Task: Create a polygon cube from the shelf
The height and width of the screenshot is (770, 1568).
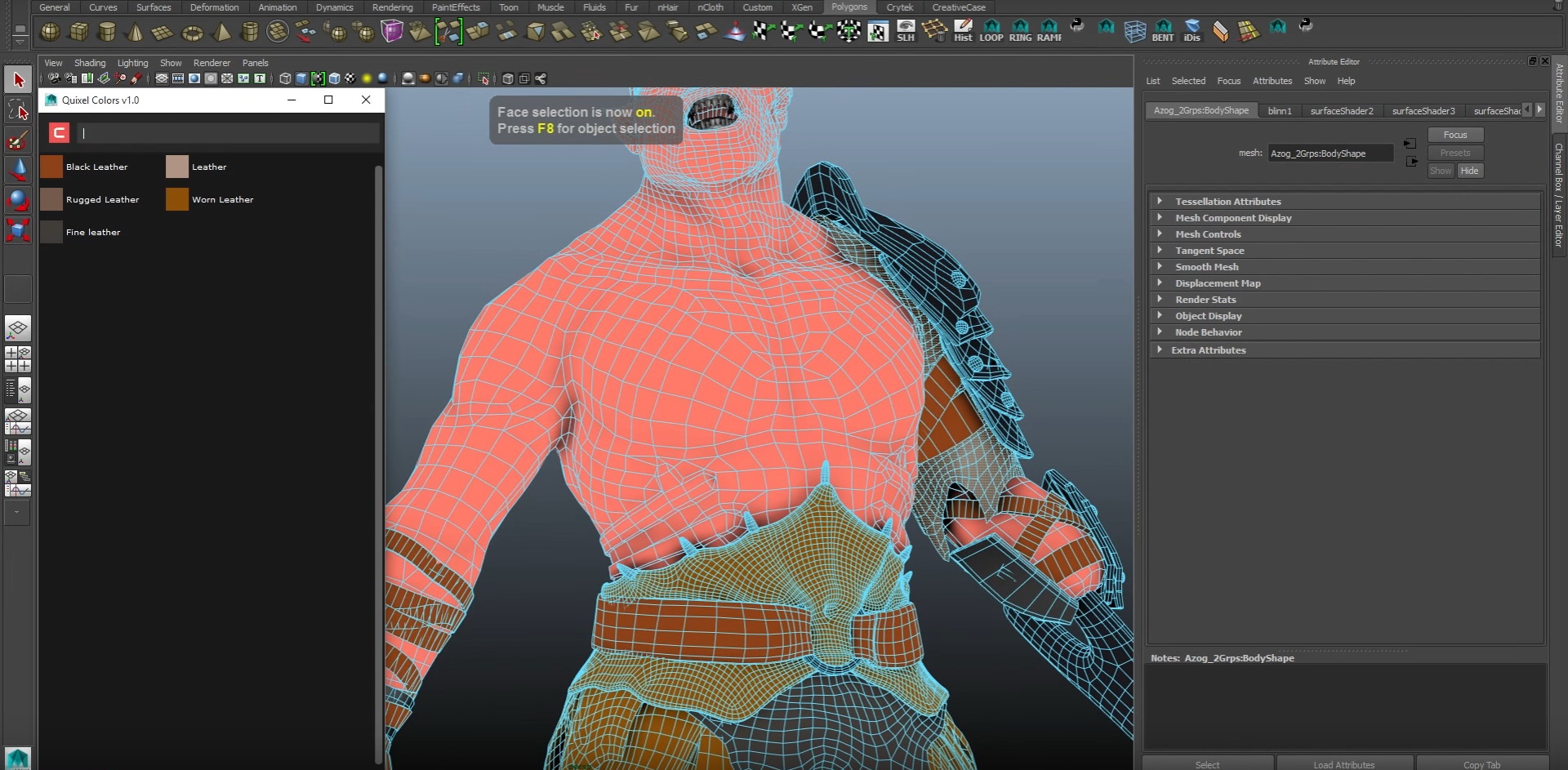Action: pyautogui.click(x=78, y=32)
